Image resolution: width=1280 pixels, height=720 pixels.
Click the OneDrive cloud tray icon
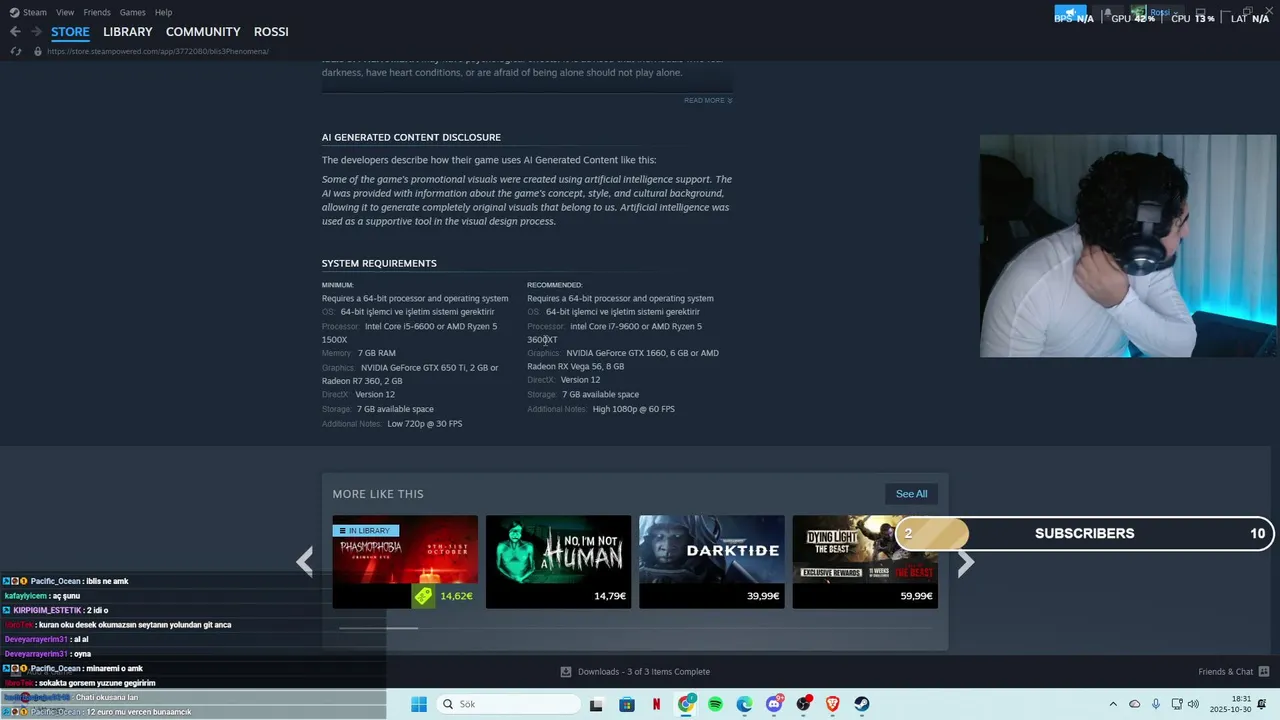[x=1134, y=704]
